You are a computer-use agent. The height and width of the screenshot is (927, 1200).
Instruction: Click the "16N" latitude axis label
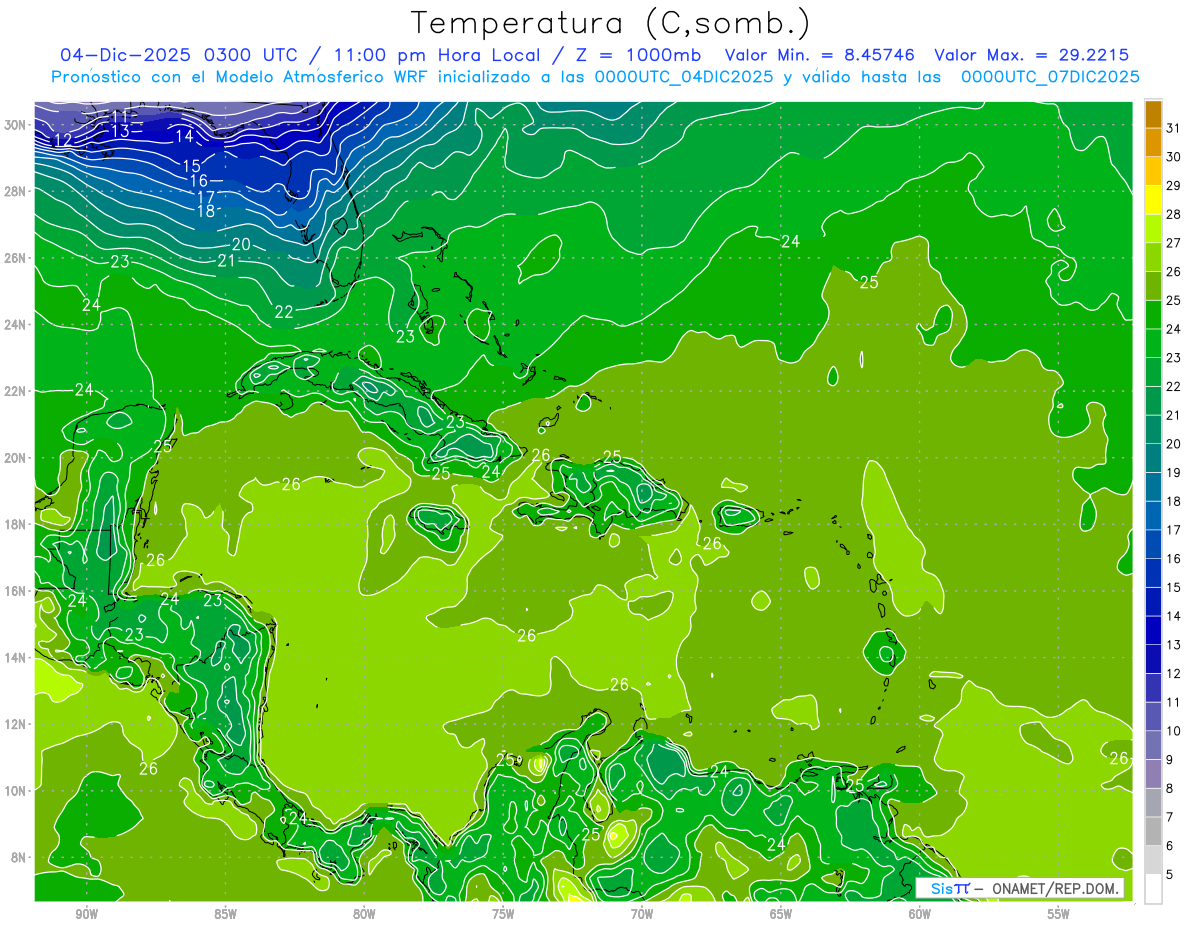[14, 591]
